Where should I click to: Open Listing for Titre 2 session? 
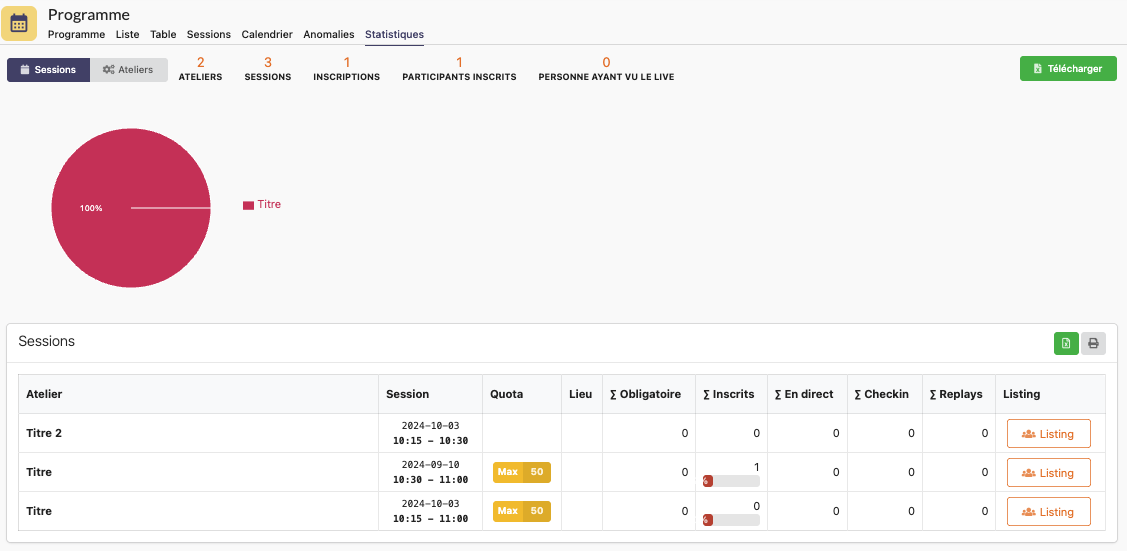[x=1048, y=434]
